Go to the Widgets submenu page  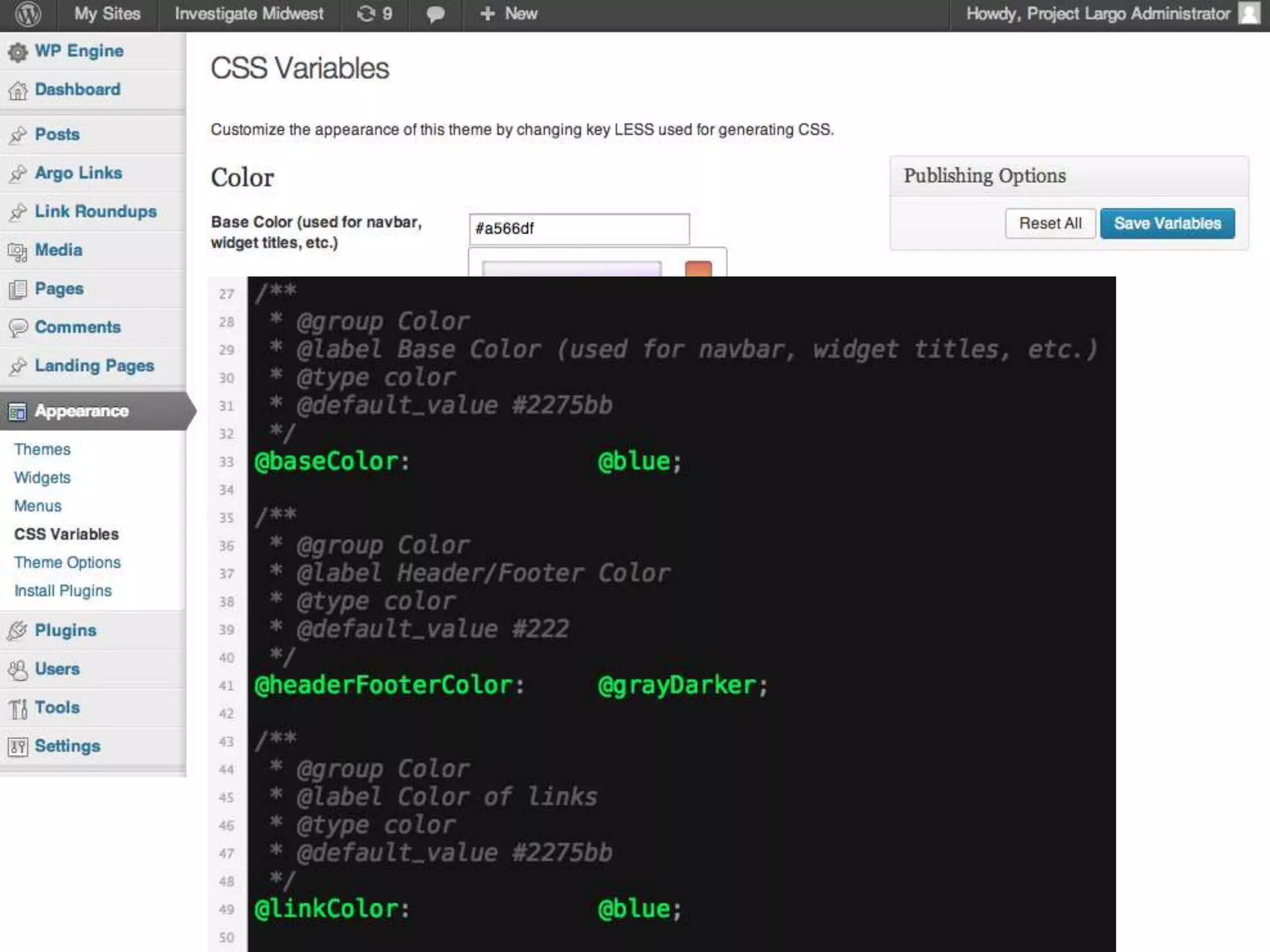click(42, 478)
